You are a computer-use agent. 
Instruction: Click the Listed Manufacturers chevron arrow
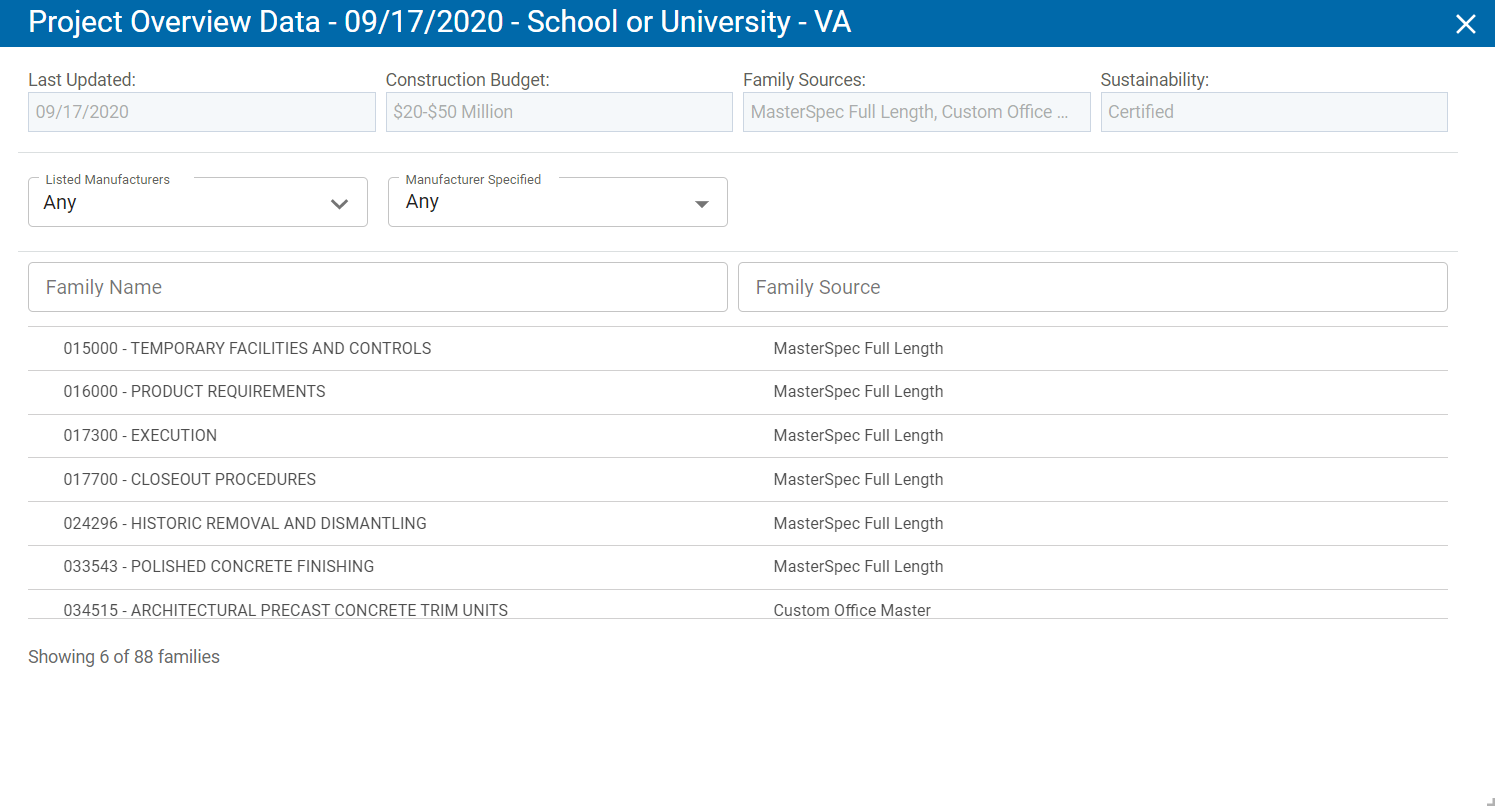[339, 204]
